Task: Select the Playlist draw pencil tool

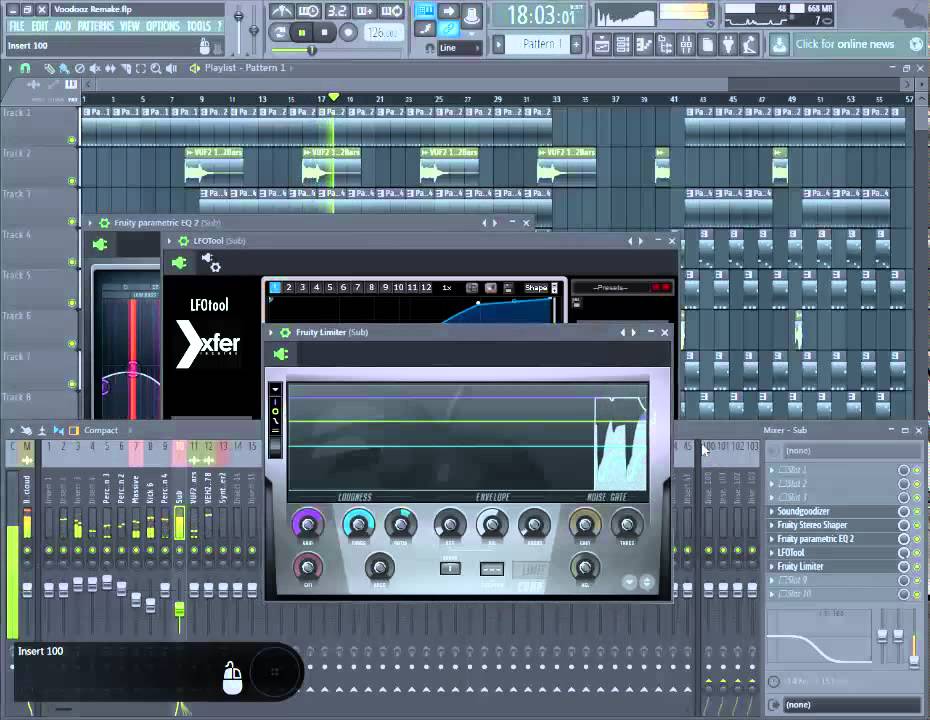Action: click(49, 69)
